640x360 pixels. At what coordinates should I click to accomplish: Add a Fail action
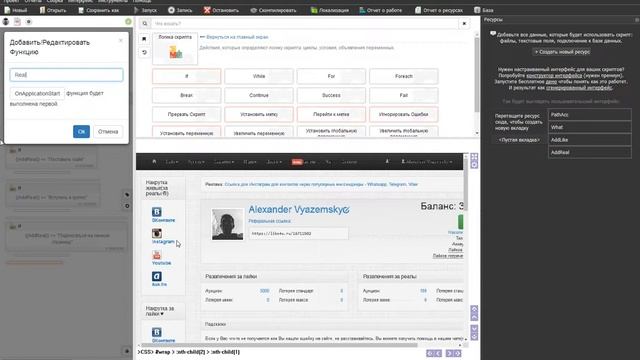pos(404,95)
